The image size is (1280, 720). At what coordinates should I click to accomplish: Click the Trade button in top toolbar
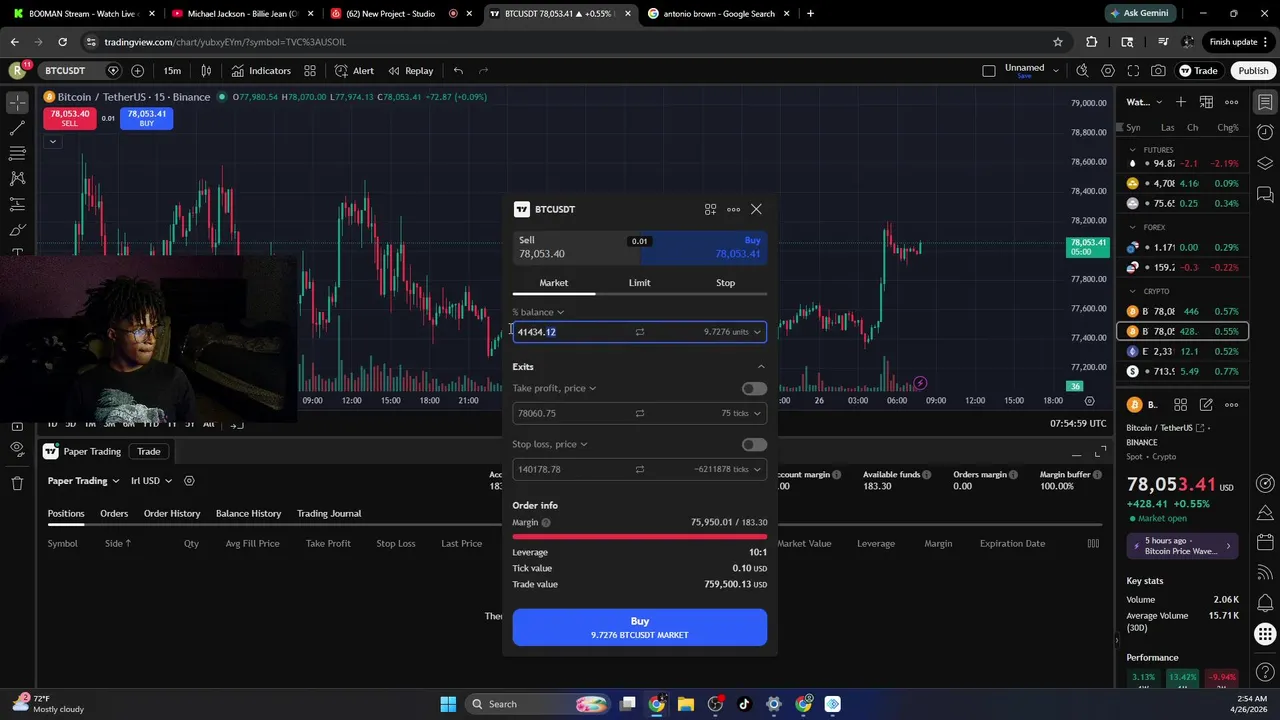(1198, 71)
